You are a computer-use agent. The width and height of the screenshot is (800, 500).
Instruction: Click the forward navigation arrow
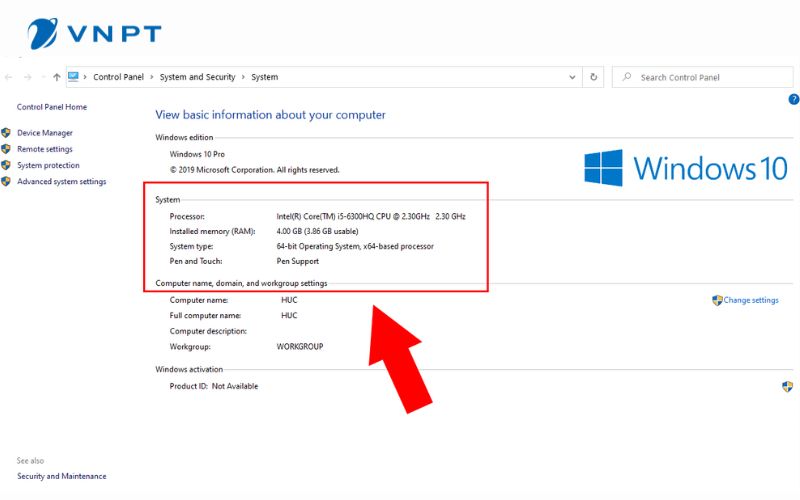click(x=28, y=77)
